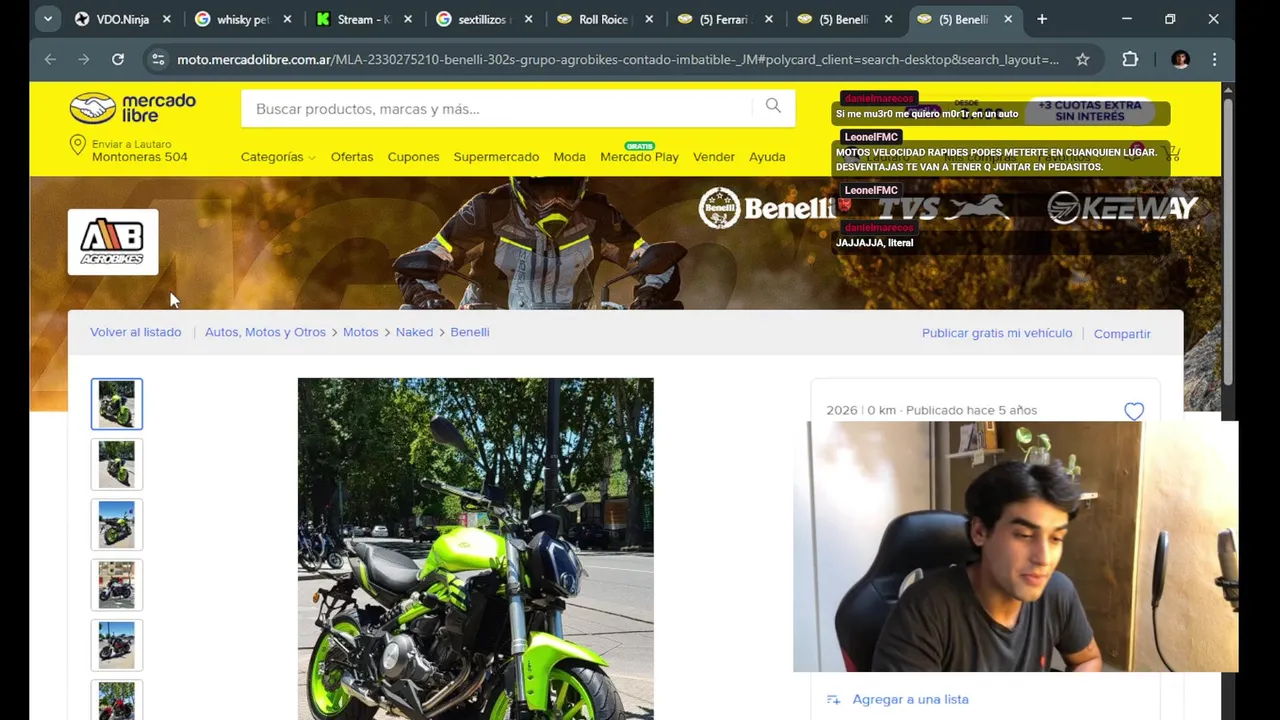Click the search magnifier icon
Image resolution: width=1280 pixels, height=720 pixels.
[x=773, y=106]
